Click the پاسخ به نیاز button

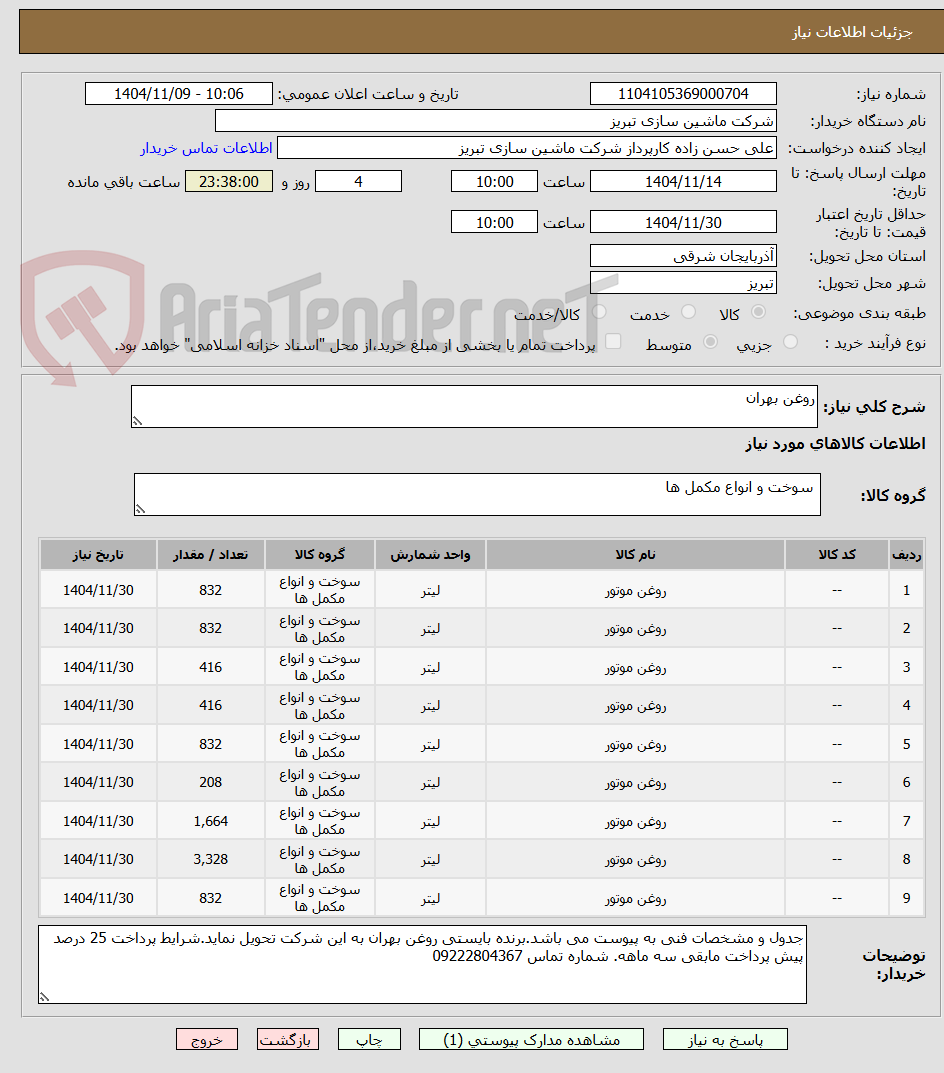725,1039
